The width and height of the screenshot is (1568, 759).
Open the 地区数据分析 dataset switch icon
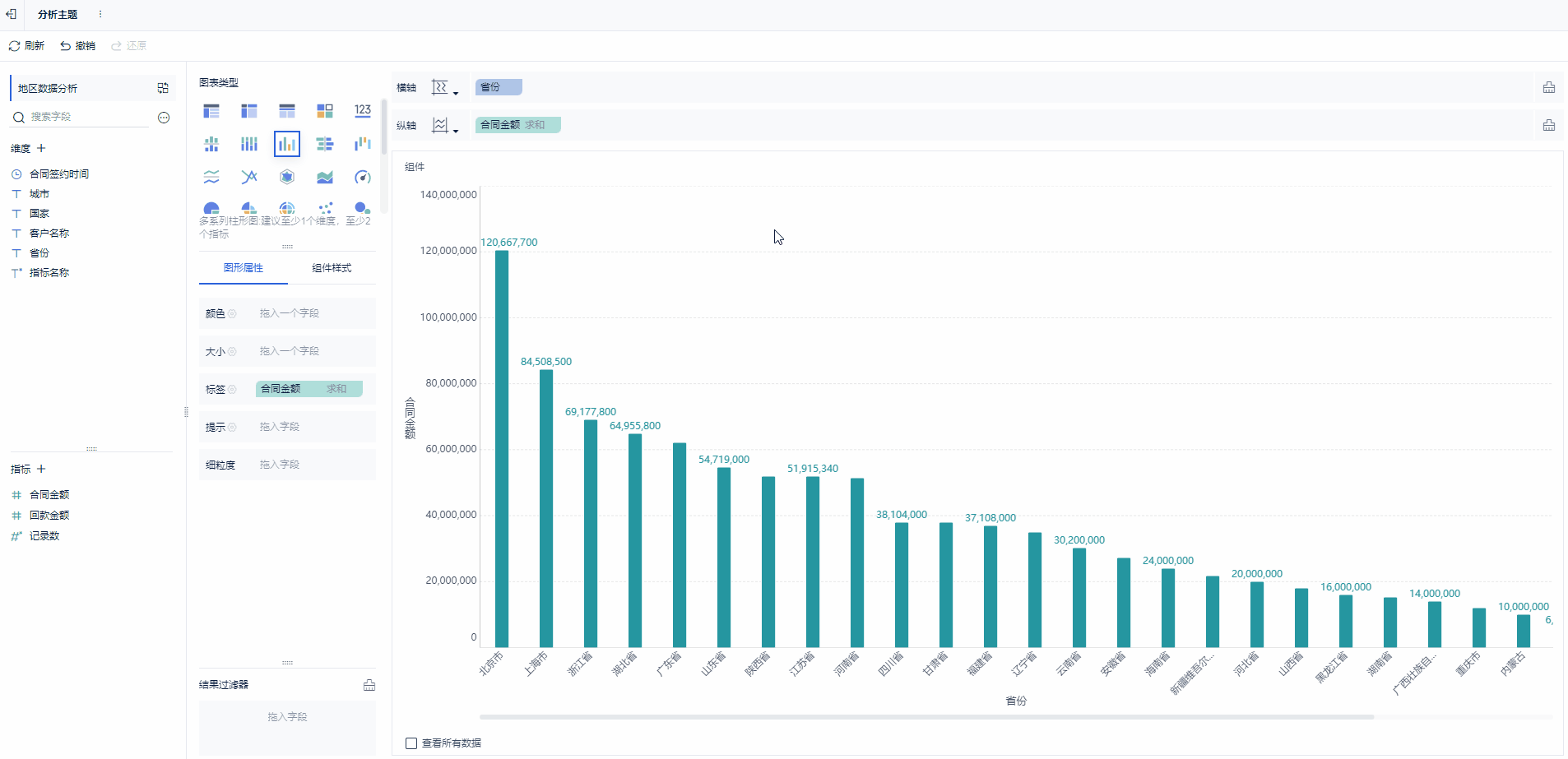[163, 88]
